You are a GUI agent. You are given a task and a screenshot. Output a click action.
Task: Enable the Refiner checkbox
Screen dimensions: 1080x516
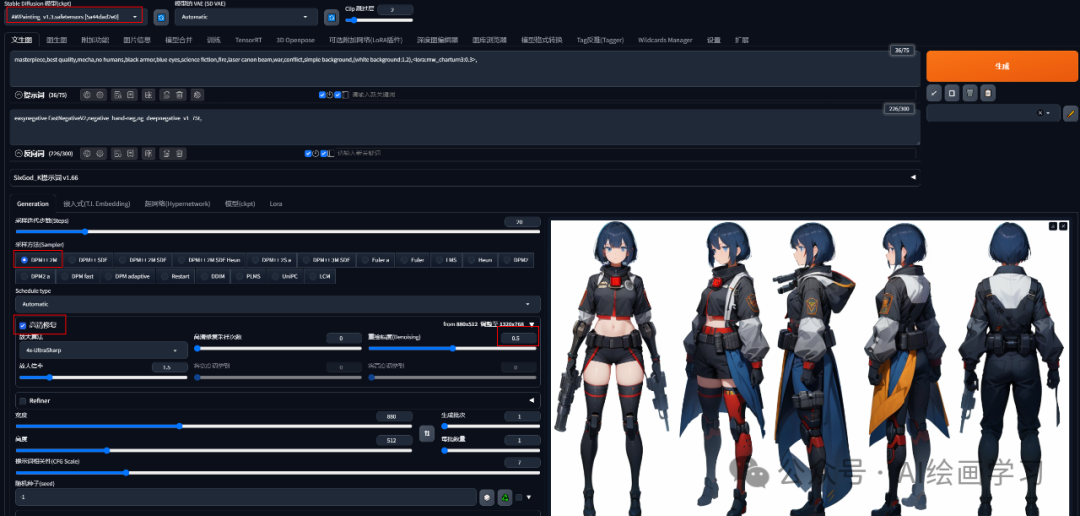tap(23, 400)
